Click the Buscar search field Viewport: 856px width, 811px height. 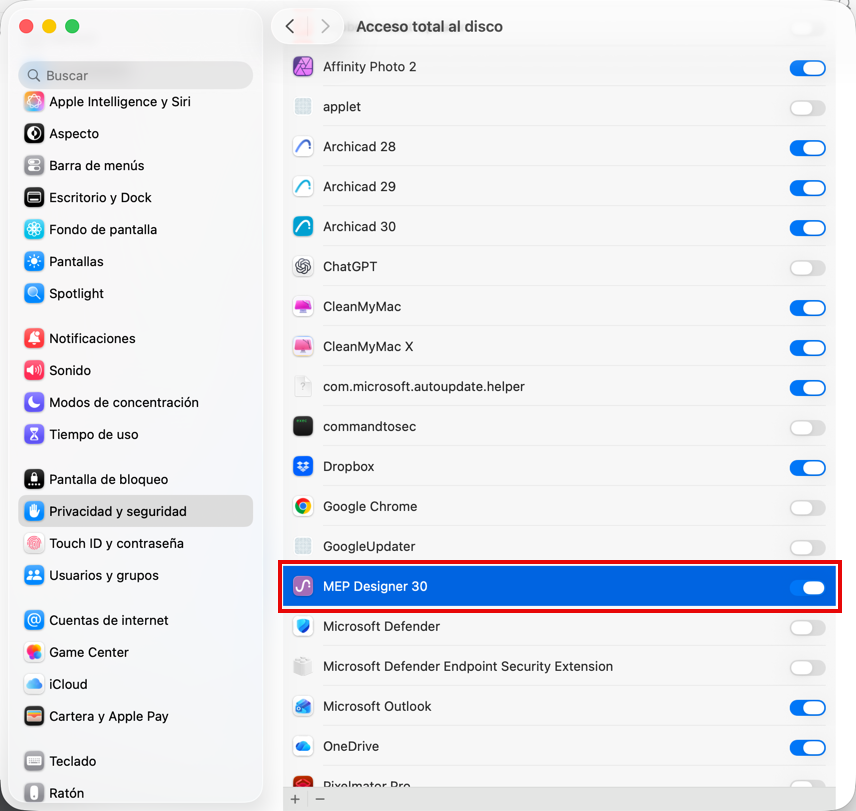[x=135, y=75]
